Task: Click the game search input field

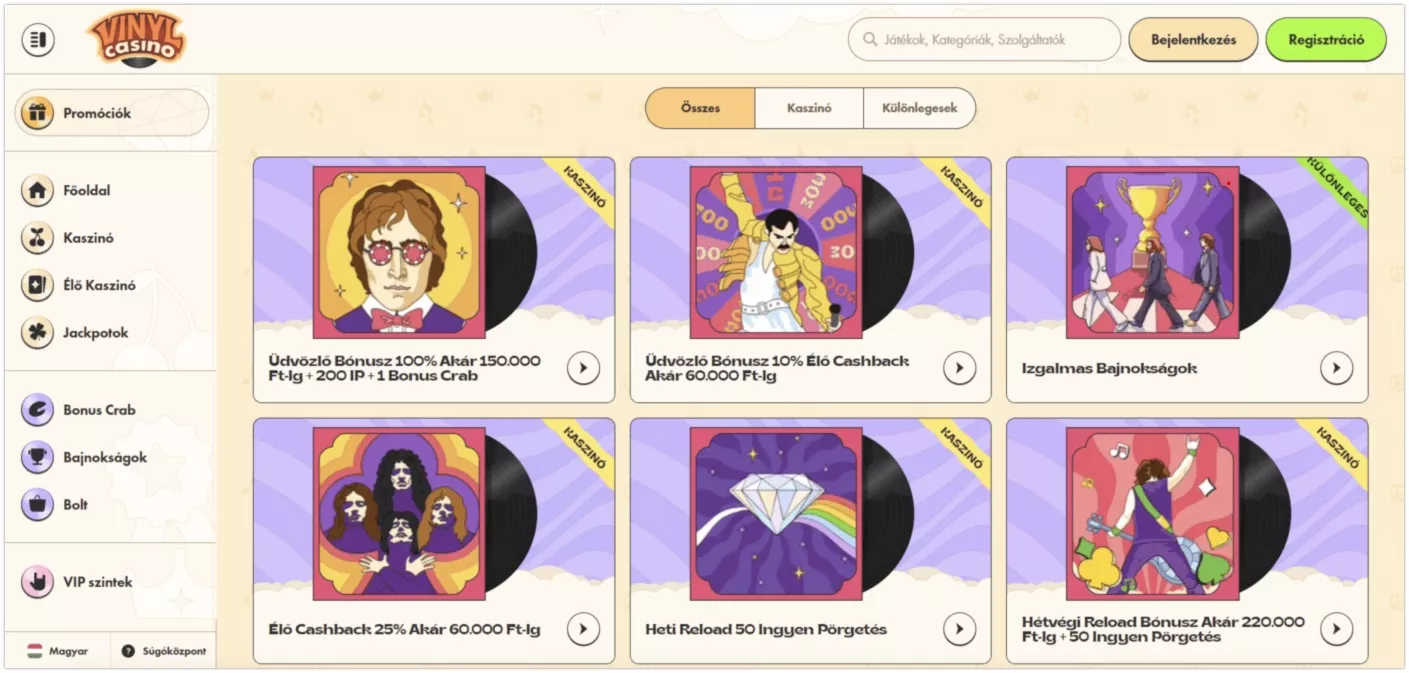Action: pos(985,40)
